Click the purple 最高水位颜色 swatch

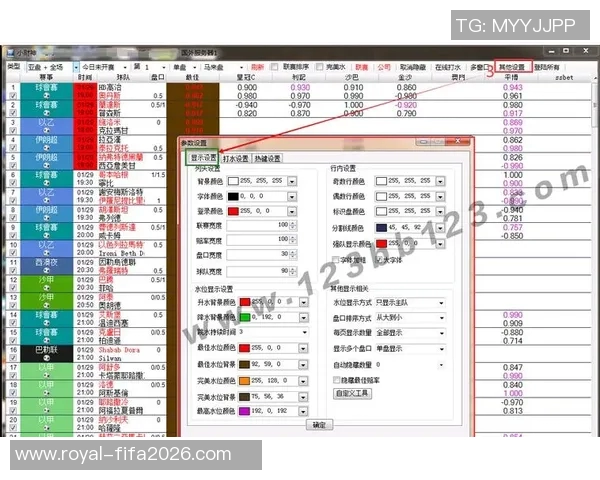(245, 411)
